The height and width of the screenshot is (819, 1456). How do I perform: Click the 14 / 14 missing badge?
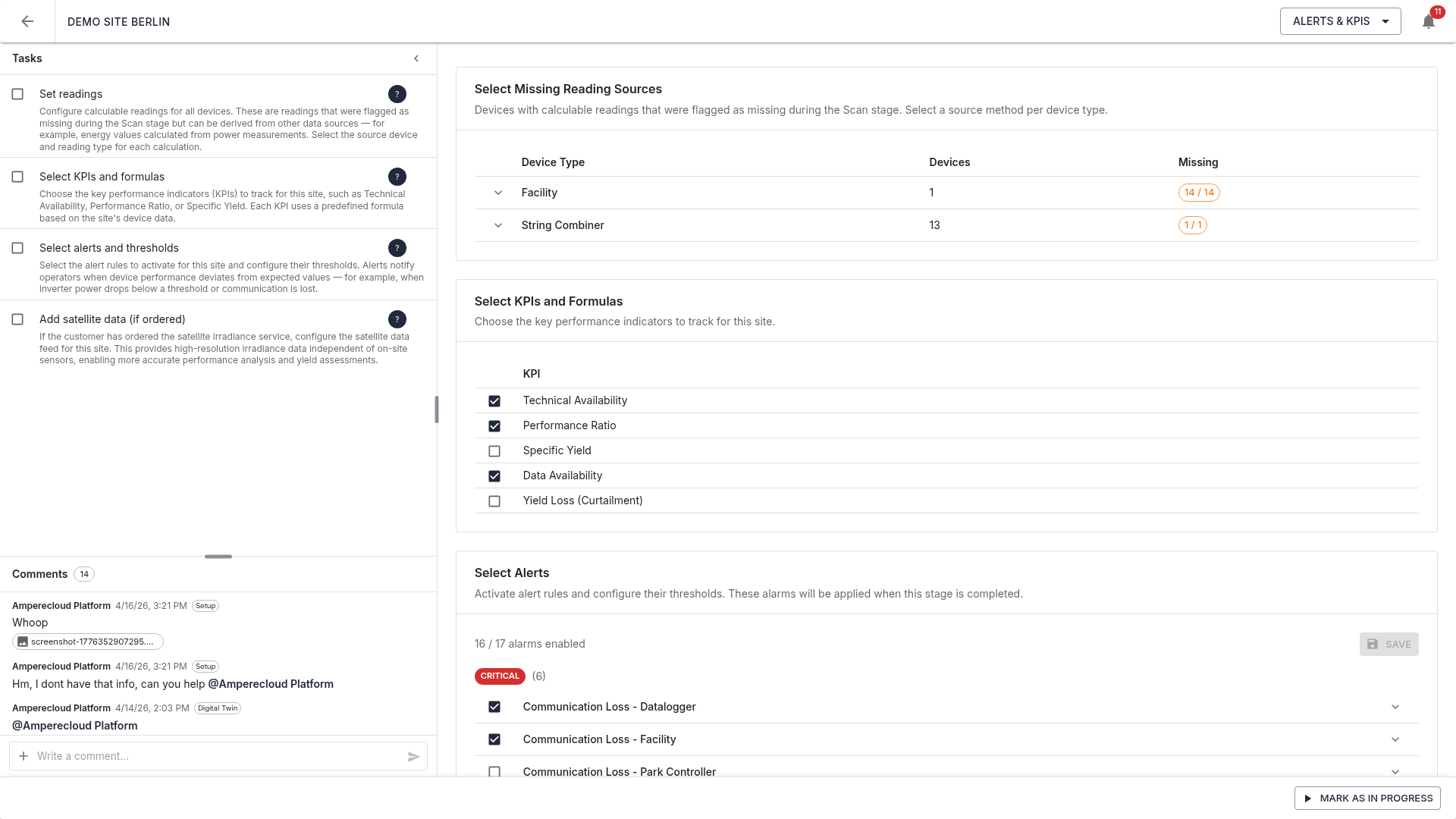[1199, 193]
